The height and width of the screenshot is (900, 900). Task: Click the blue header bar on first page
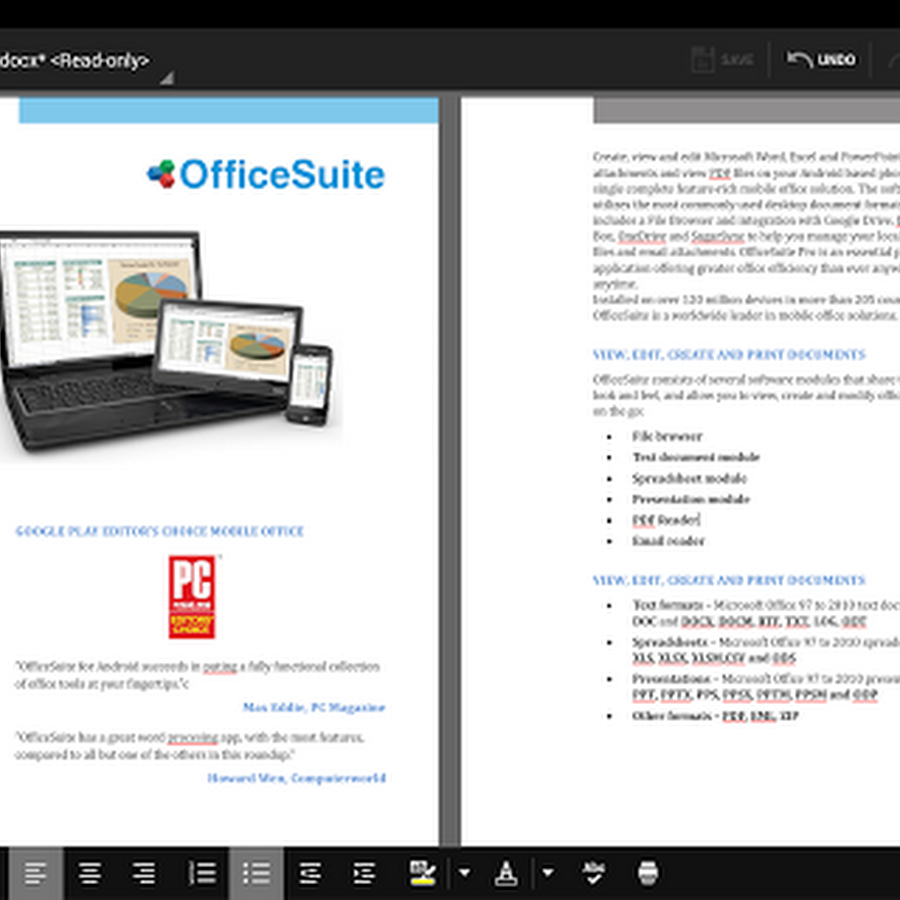(228, 110)
